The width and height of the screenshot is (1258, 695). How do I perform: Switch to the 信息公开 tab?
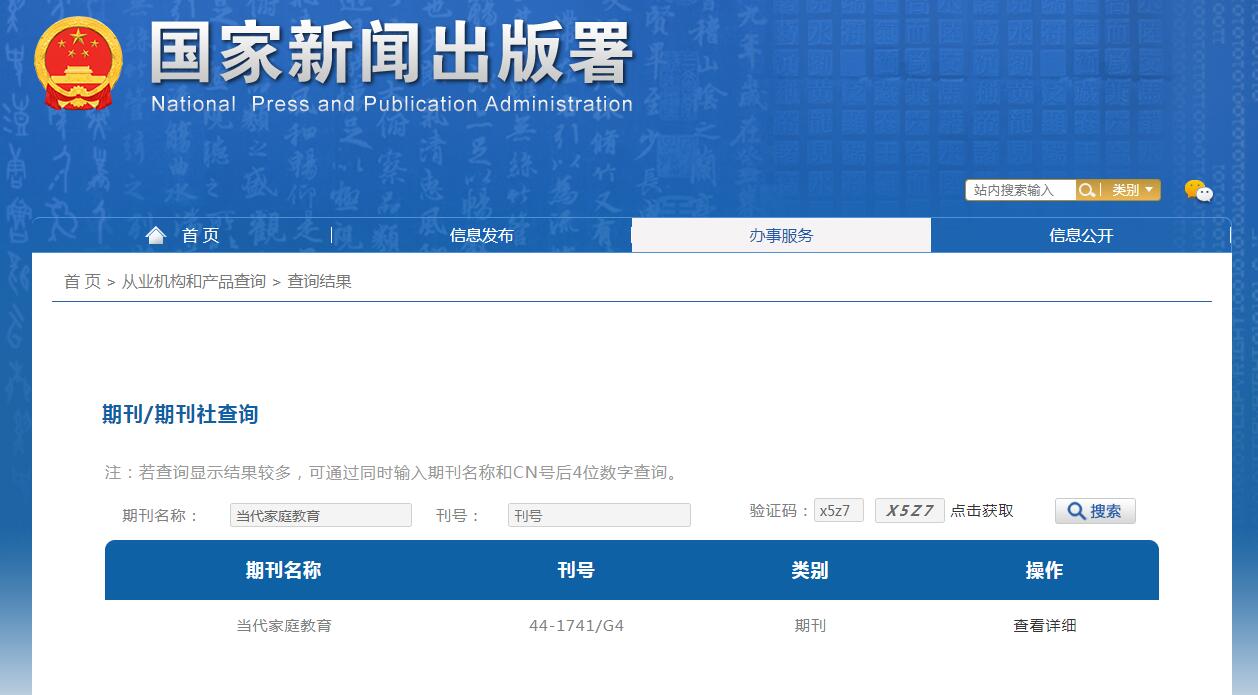tap(1081, 234)
